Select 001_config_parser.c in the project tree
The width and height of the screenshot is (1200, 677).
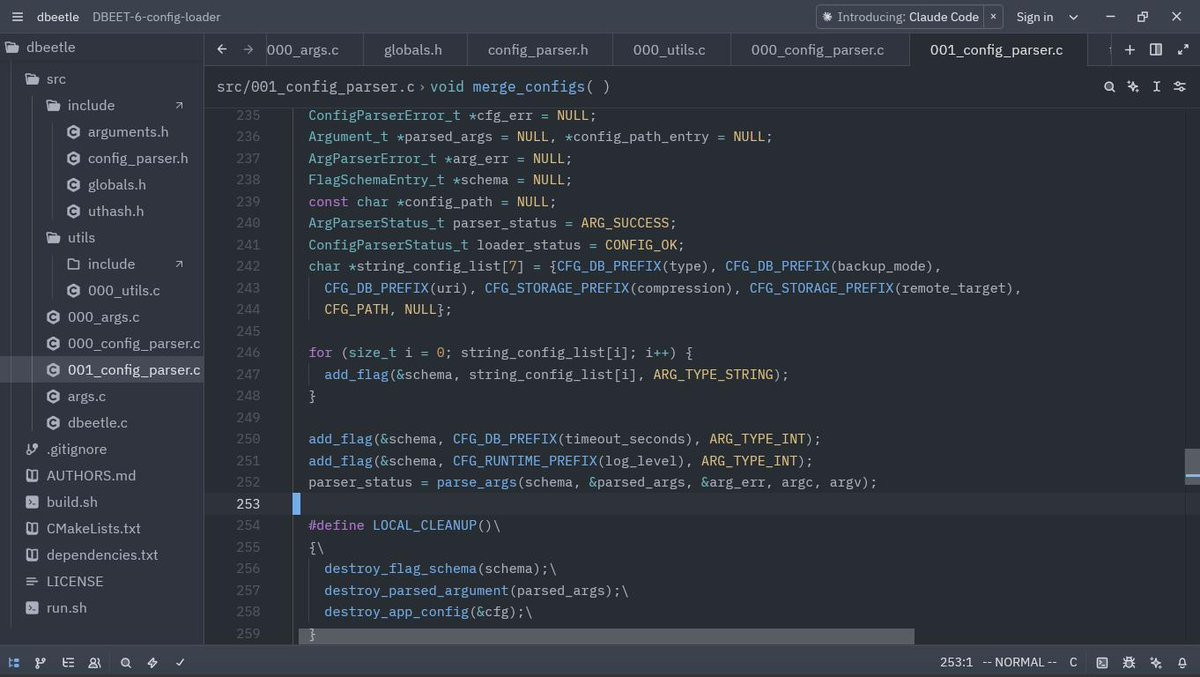pyautogui.click(x=102, y=370)
